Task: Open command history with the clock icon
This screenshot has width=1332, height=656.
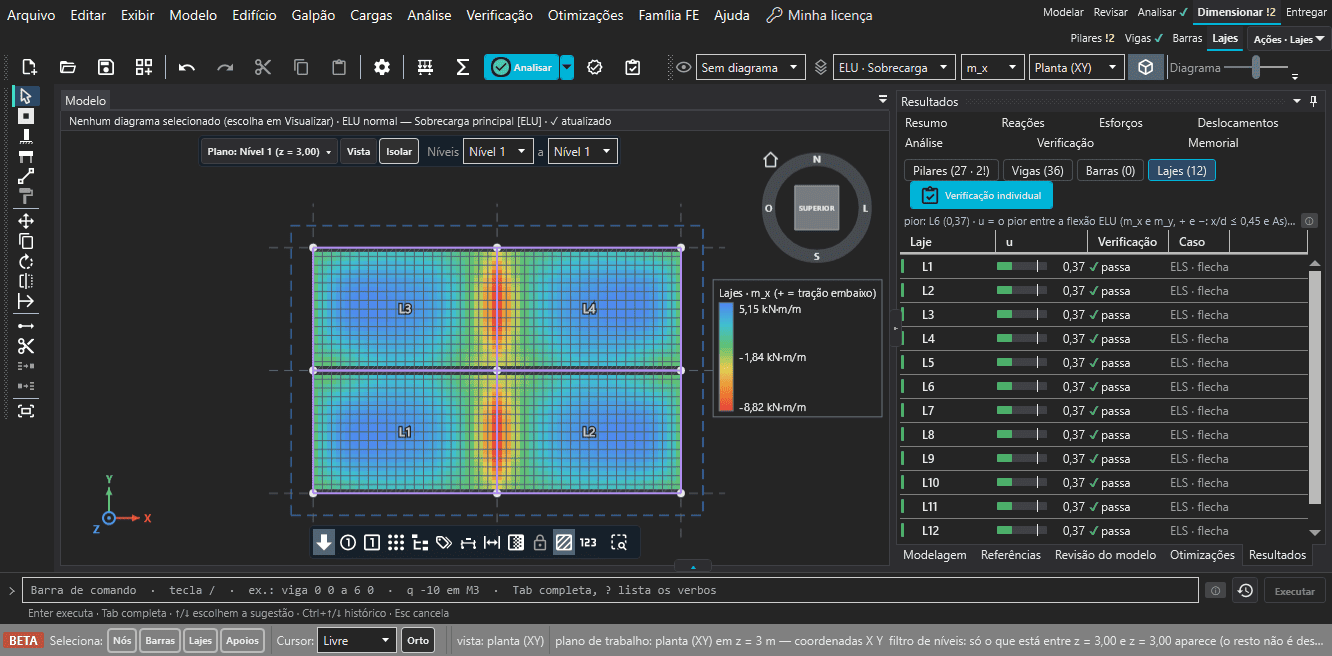Action: [1245, 591]
